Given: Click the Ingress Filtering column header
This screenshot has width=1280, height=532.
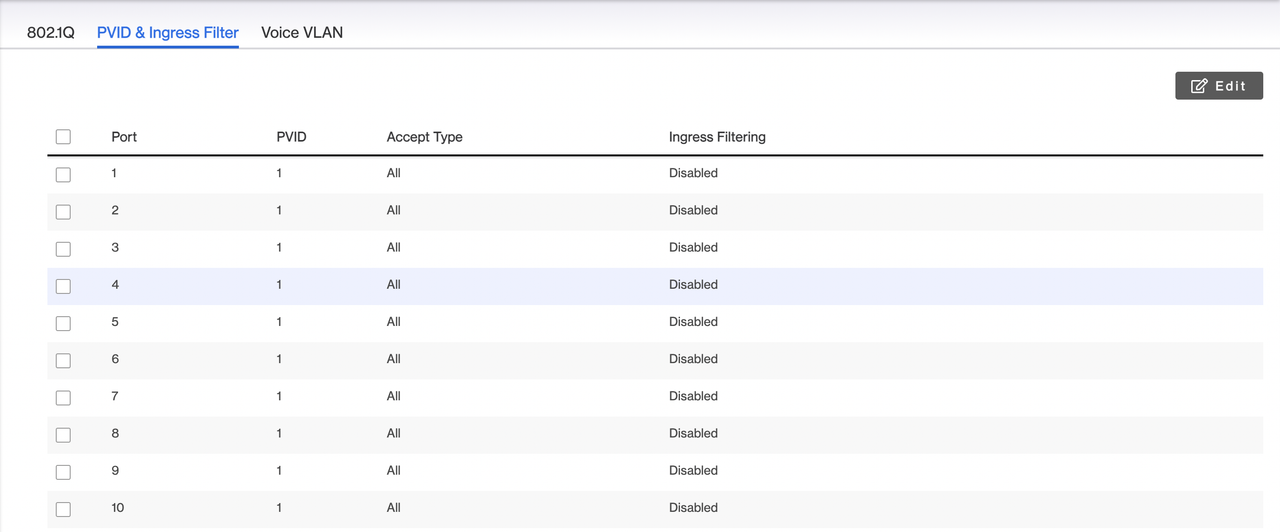Looking at the screenshot, I should (717, 137).
